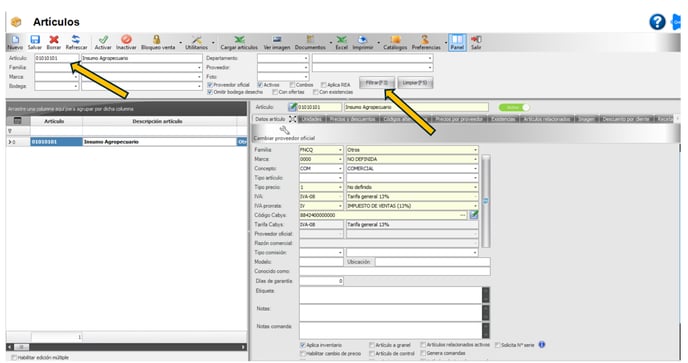Click the Borrar red X icon
688x363 pixels.
54,40
